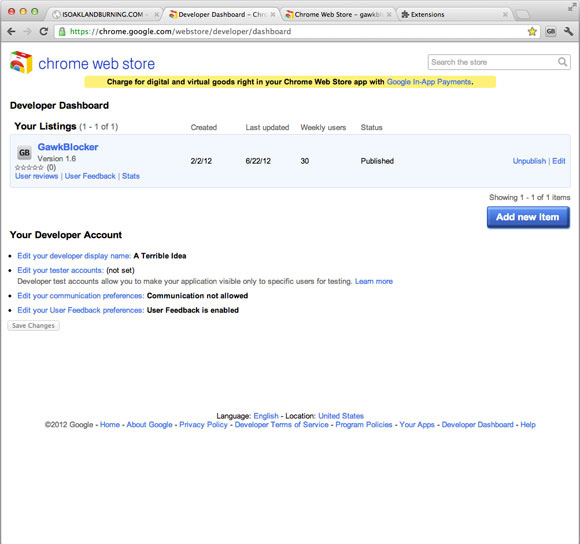
Task: Close the Developer Dashboard tab
Action: pyautogui.click(x=273, y=15)
